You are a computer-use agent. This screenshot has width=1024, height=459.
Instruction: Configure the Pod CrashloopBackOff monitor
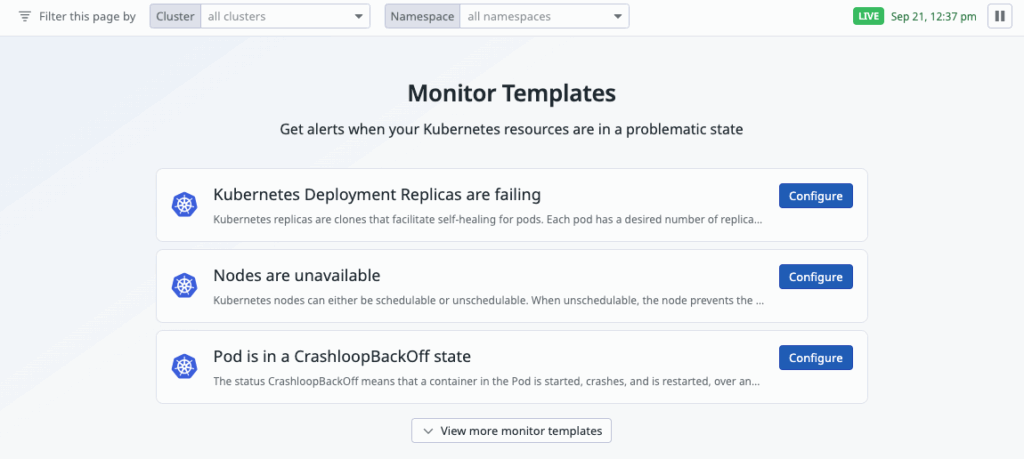point(815,357)
